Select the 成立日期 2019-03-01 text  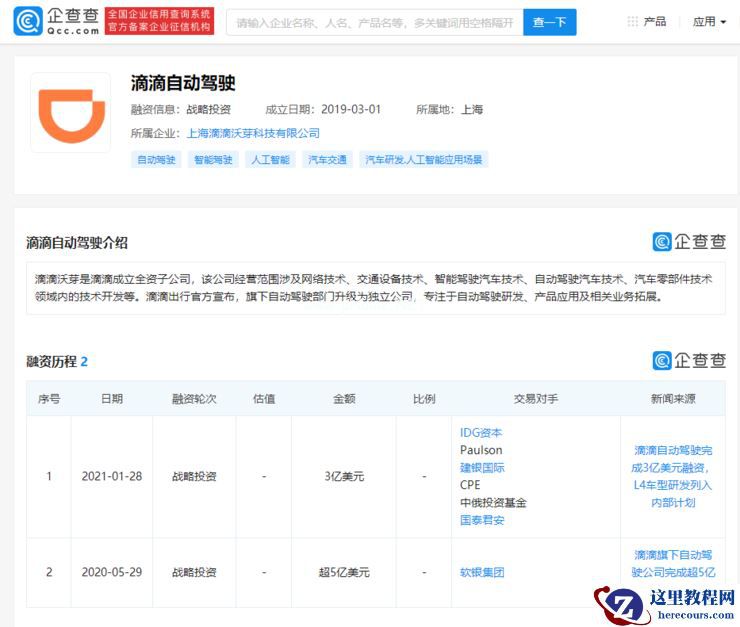[323, 109]
